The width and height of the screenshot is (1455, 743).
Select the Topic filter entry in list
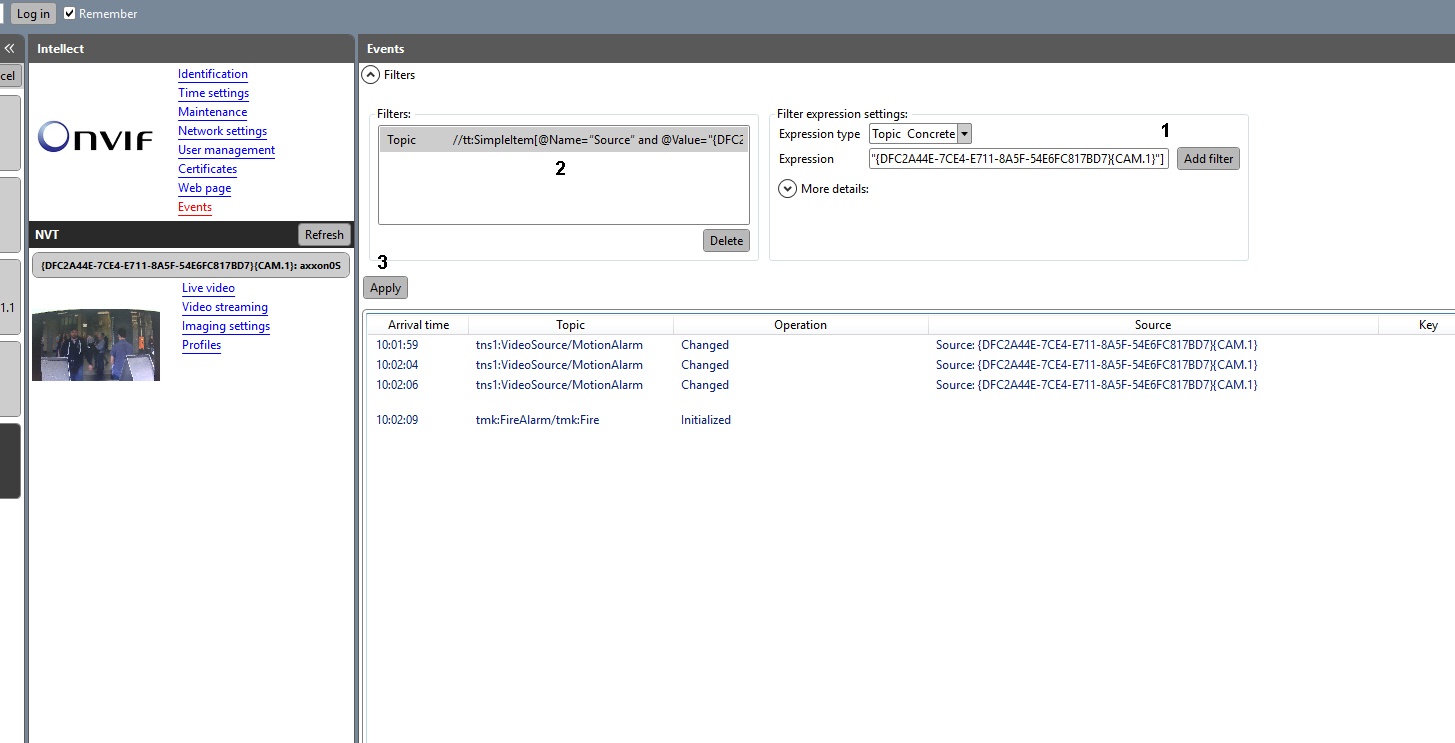(563, 140)
